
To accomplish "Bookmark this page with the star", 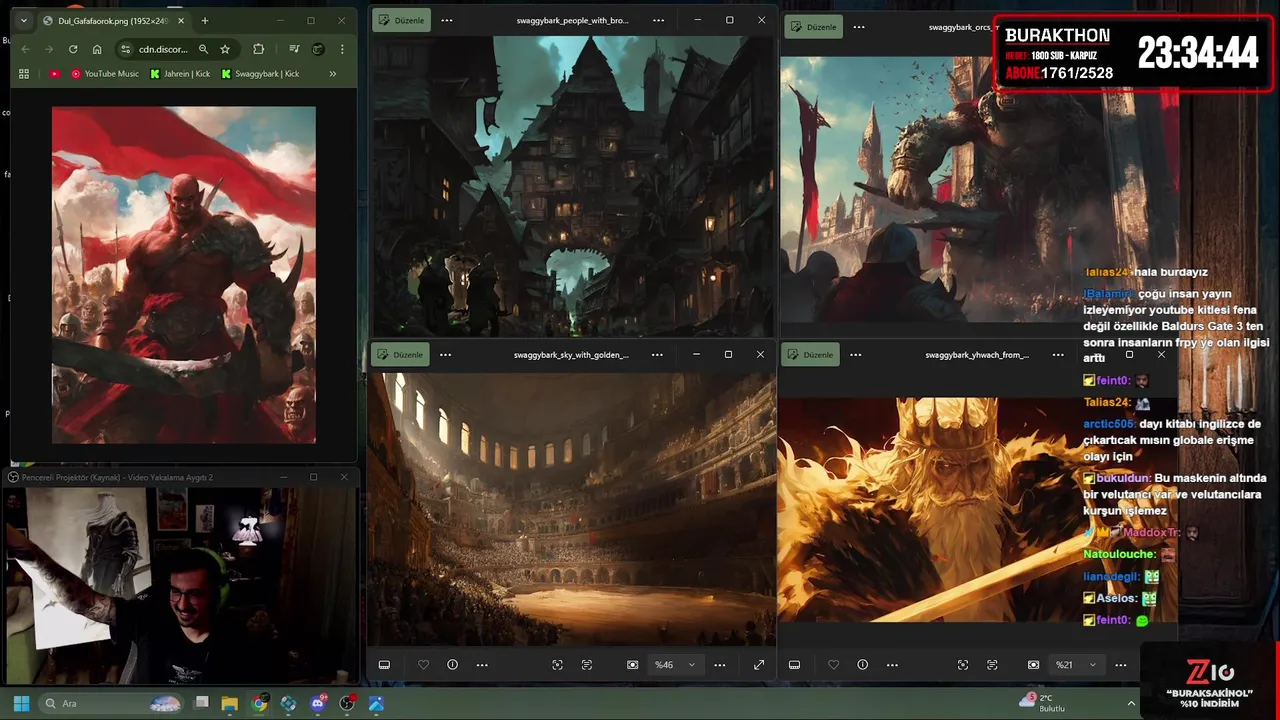I will 225,49.
